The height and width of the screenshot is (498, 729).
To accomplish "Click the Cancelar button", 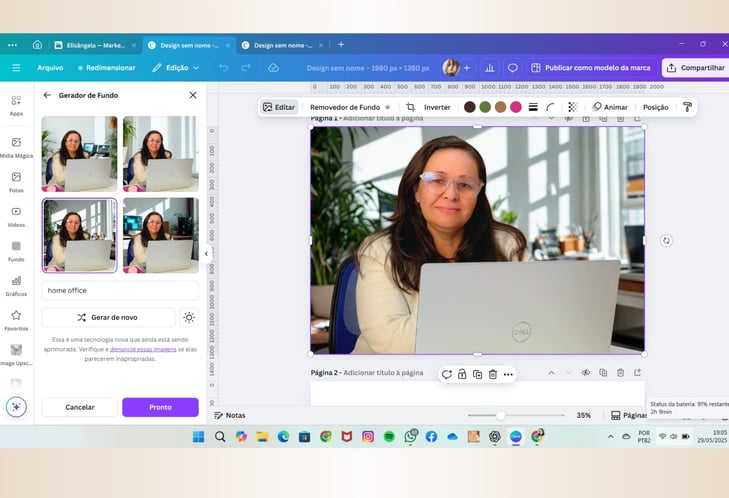I will click(x=80, y=407).
